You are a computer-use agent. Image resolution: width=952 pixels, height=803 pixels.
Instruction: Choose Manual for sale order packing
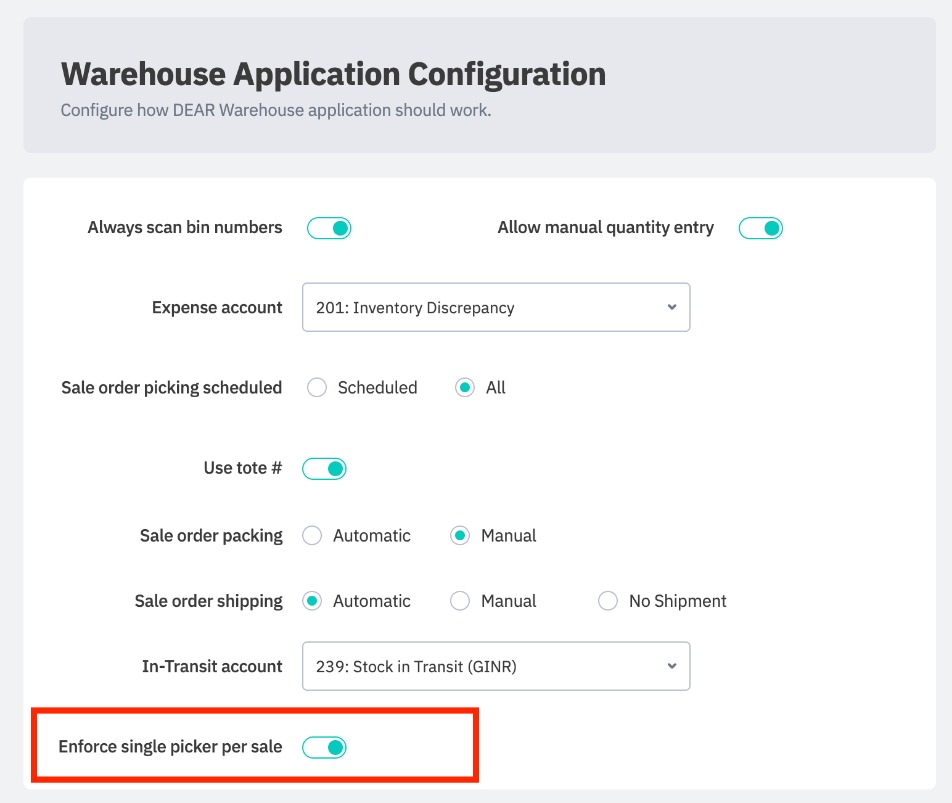coord(460,536)
